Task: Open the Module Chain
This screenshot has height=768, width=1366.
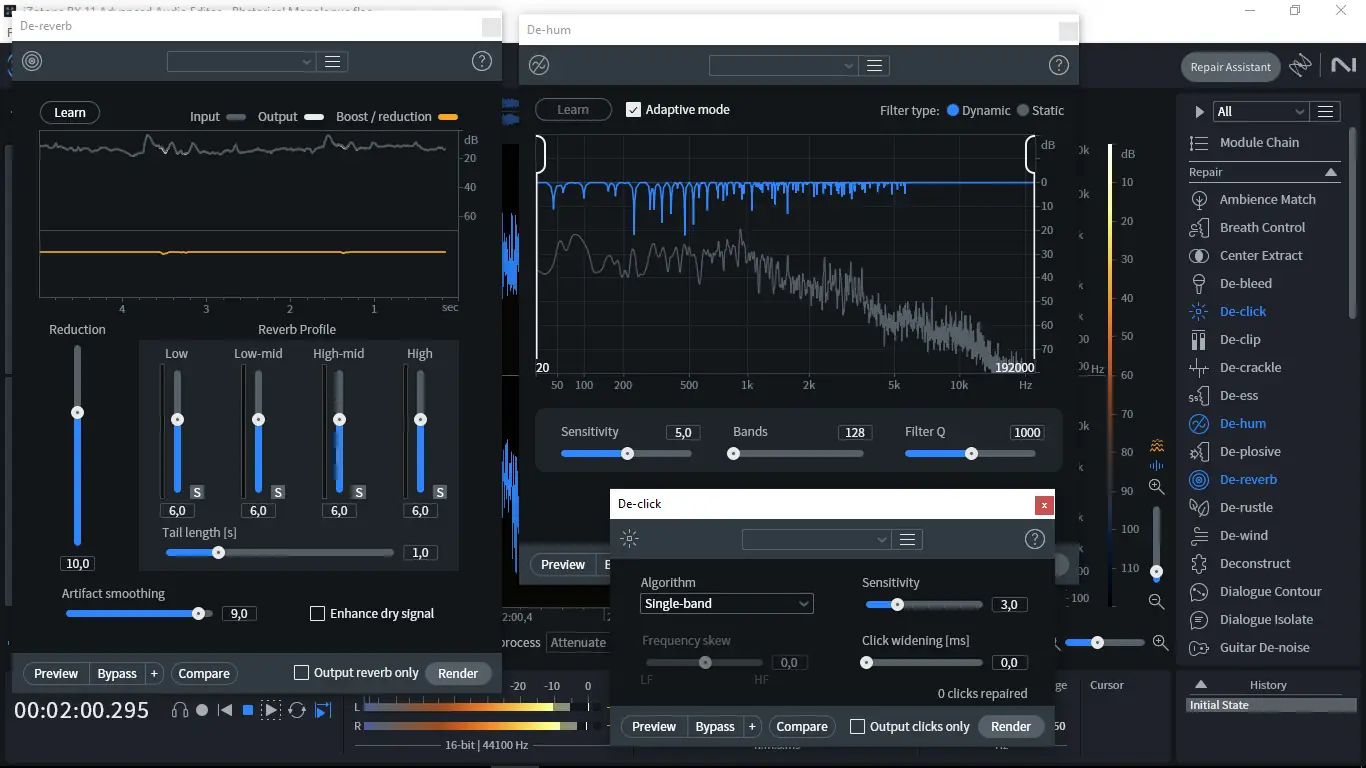Action: pyautogui.click(x=1245, y=143)
